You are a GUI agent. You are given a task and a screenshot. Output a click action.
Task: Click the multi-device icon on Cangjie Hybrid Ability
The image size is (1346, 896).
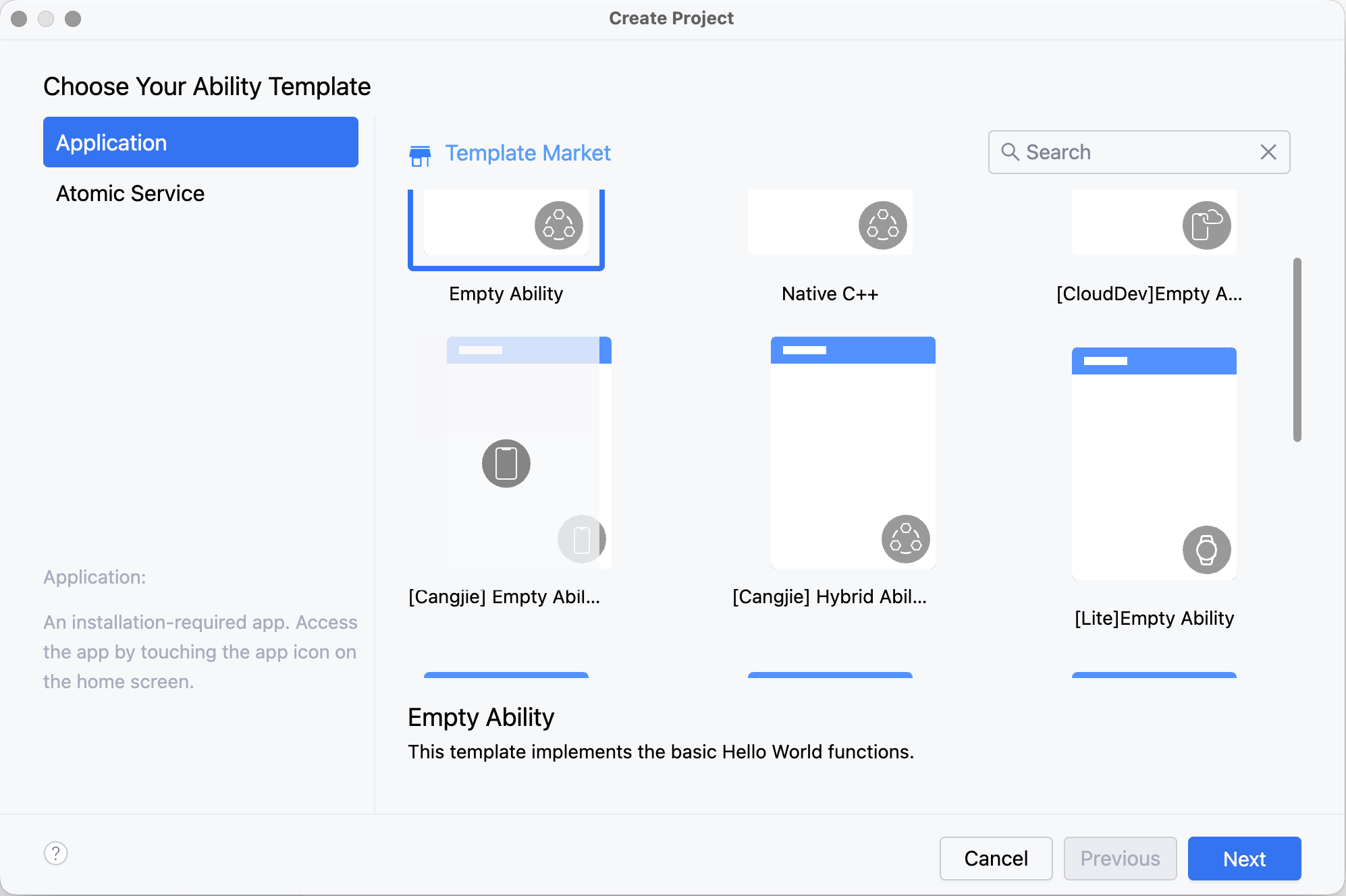pyautogui.click(x=905, y=539)
